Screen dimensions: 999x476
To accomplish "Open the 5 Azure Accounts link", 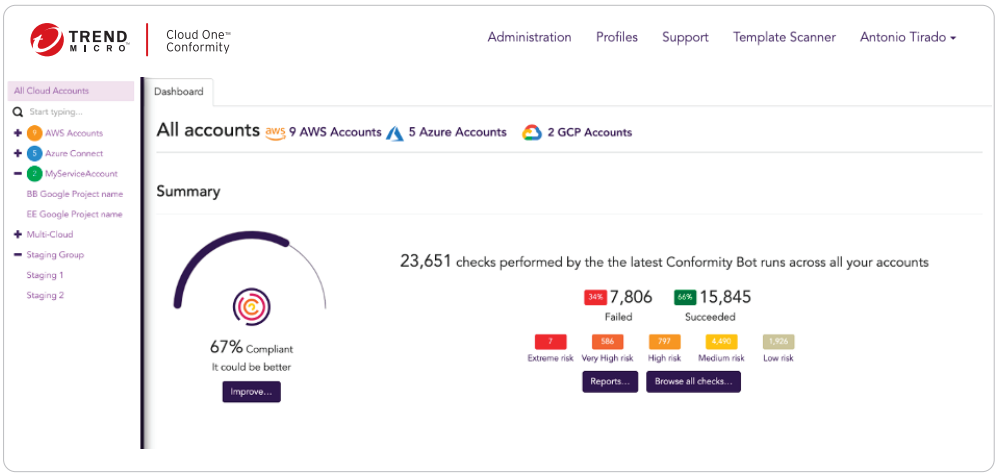I will 457,133.
